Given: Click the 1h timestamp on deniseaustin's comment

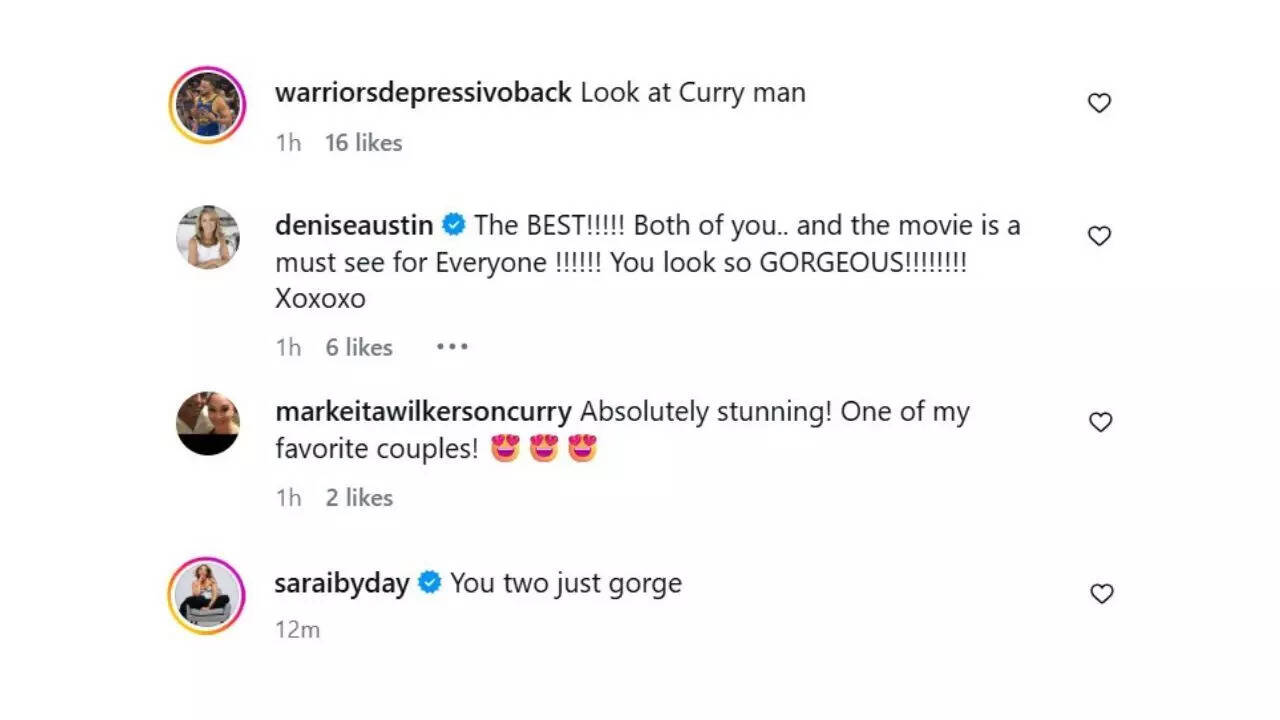Looking at the screenshot, I should coord(288,347).
